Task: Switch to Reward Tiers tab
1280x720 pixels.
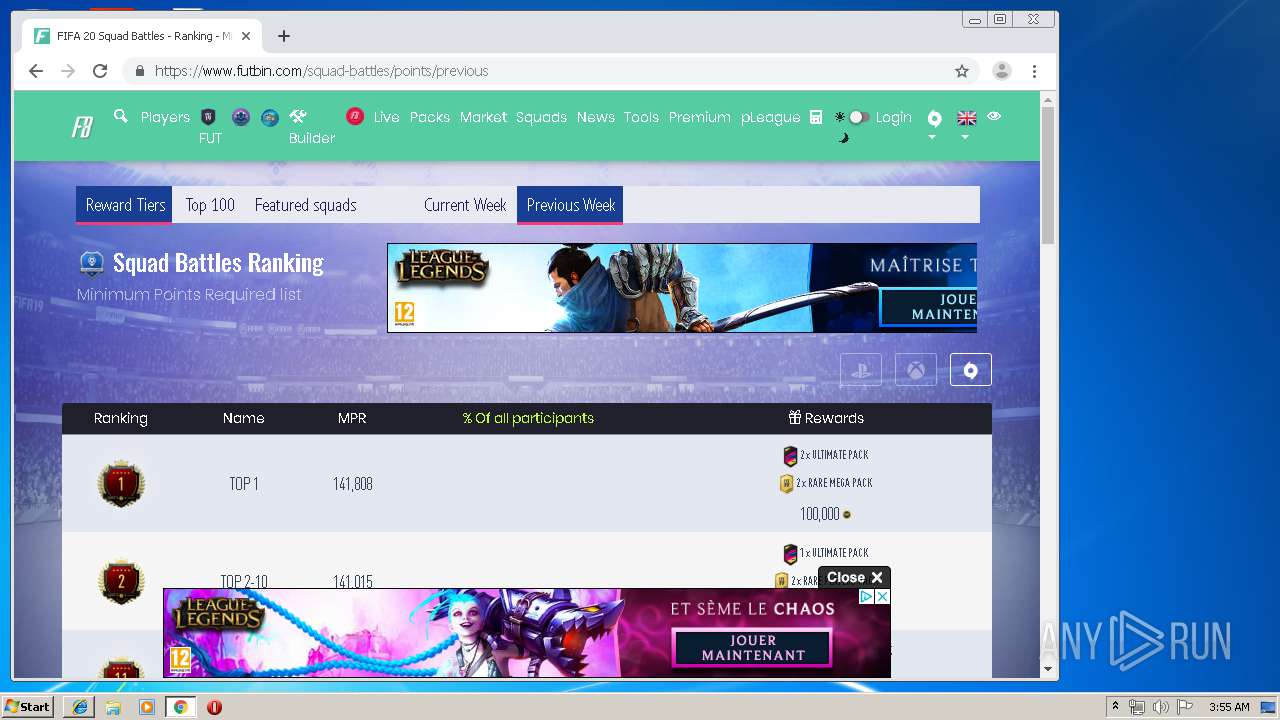Action: coord(125,205)
